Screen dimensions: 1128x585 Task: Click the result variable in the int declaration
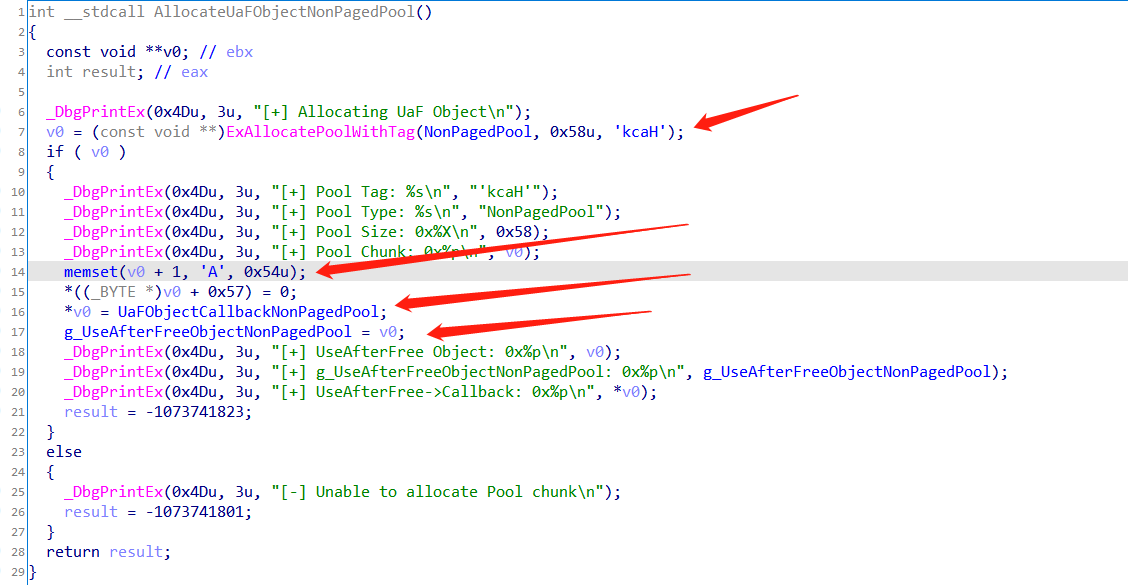(x=109, y=72)
